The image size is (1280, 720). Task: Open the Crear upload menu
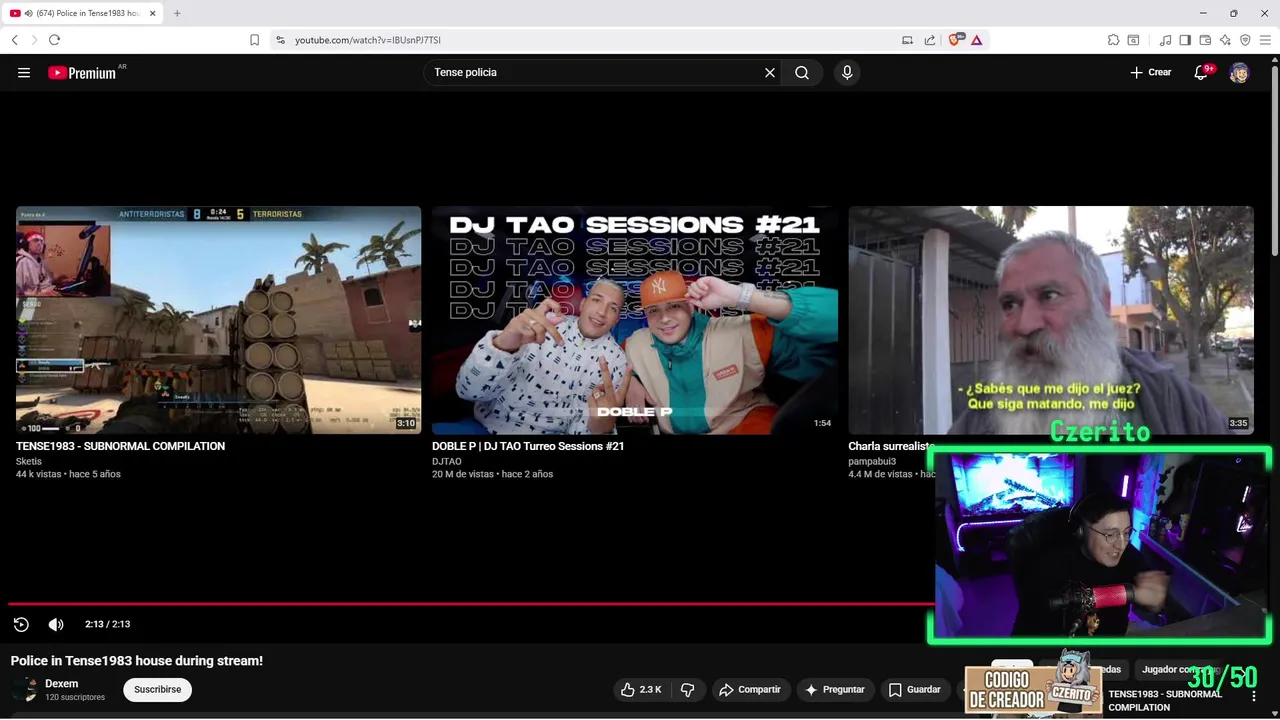(x=1151, y=72)
